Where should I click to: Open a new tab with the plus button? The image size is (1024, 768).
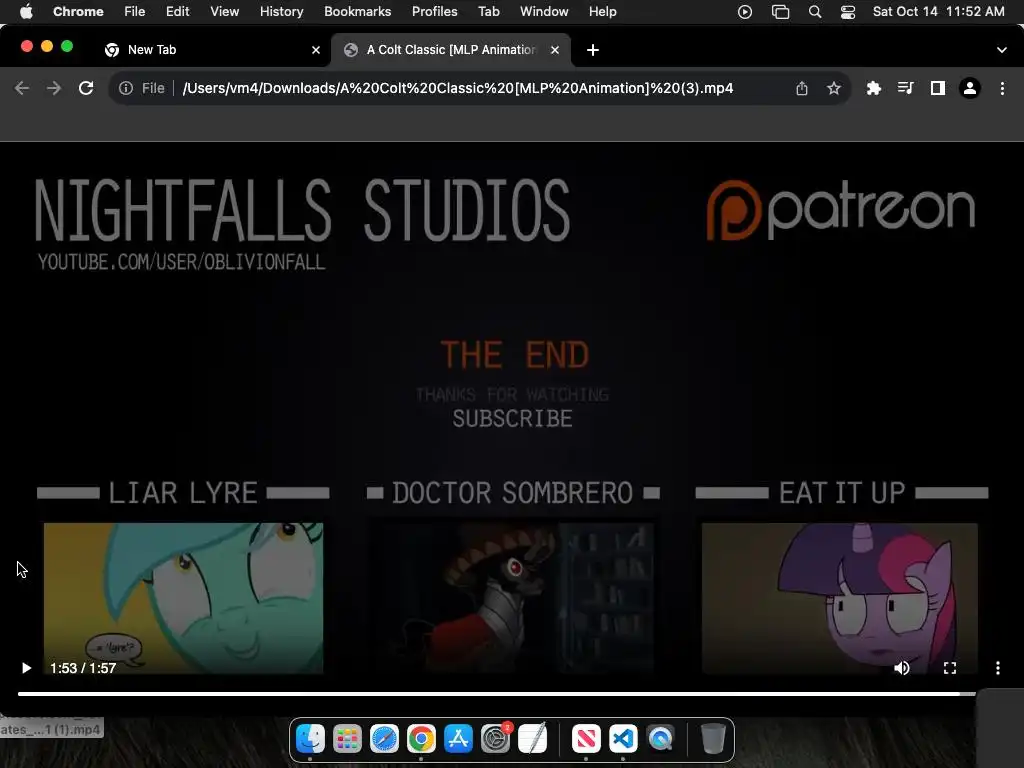pyautogui.click(x=593, y=50)
